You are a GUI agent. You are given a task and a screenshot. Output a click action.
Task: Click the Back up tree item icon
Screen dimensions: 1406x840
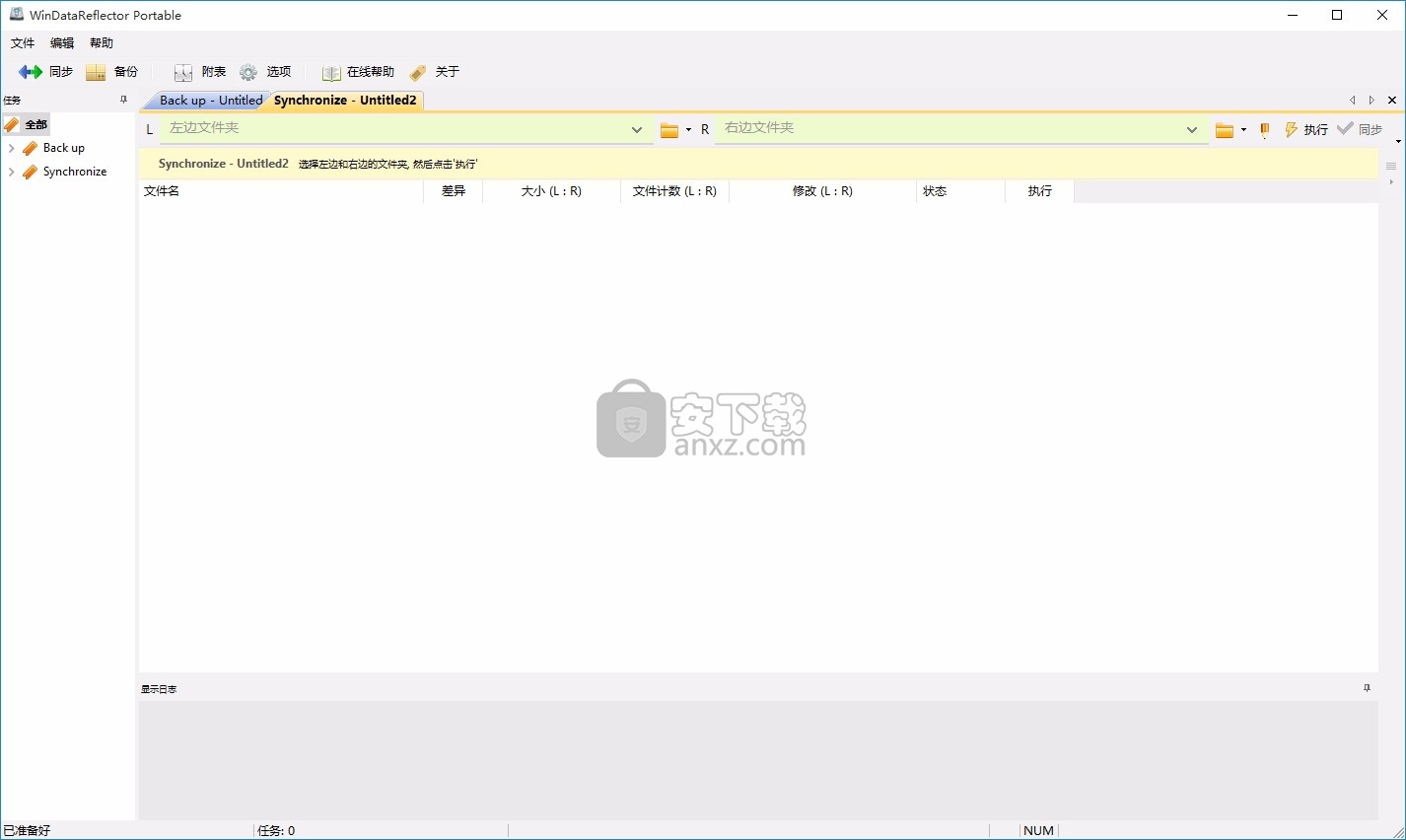tap(31, 148)
